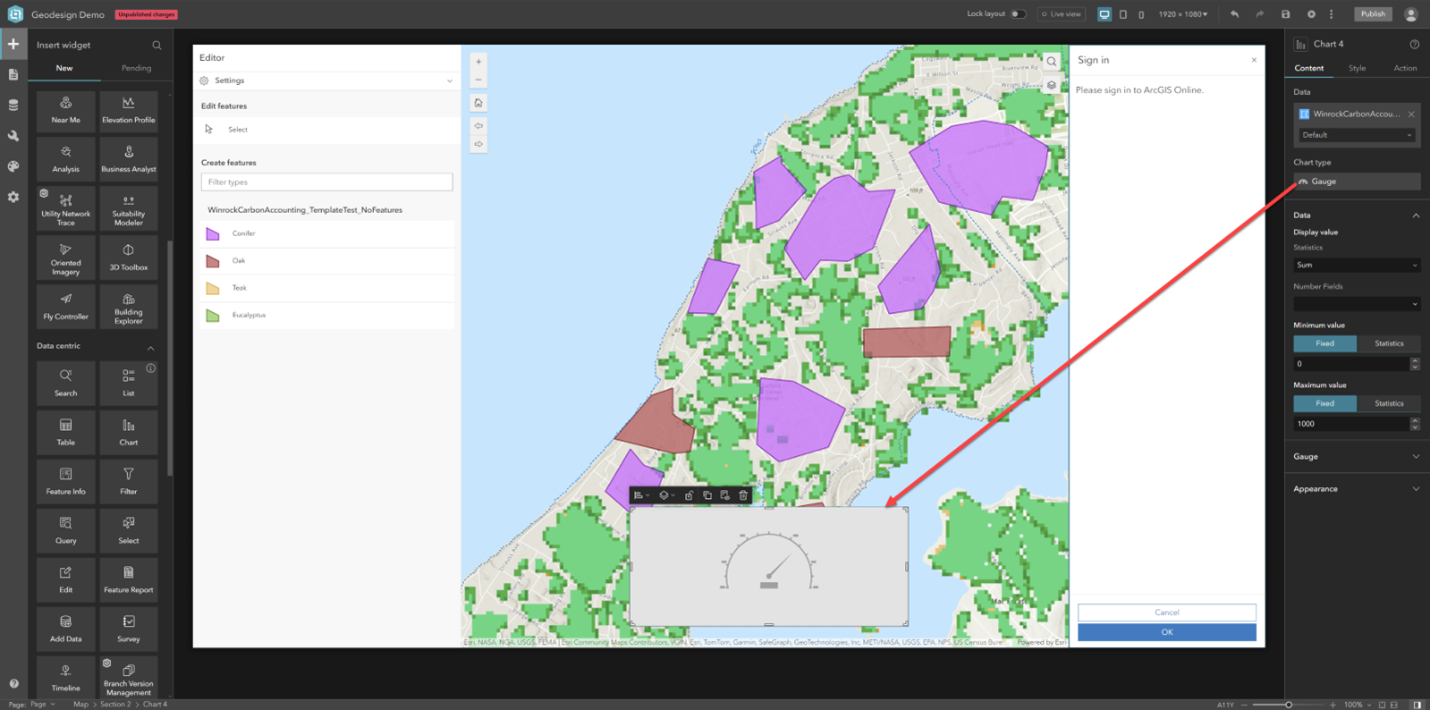Save the experience with disk icon
The width and height of the screenshot is (1430, 710).
(x=1286, y=14)
